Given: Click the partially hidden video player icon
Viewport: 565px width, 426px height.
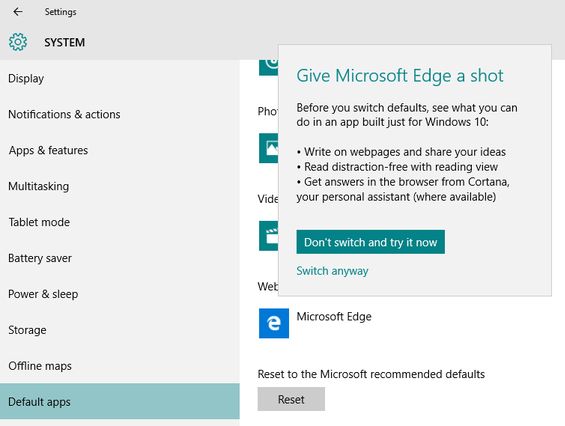Looking at the screenshot, I should point(268,236).
